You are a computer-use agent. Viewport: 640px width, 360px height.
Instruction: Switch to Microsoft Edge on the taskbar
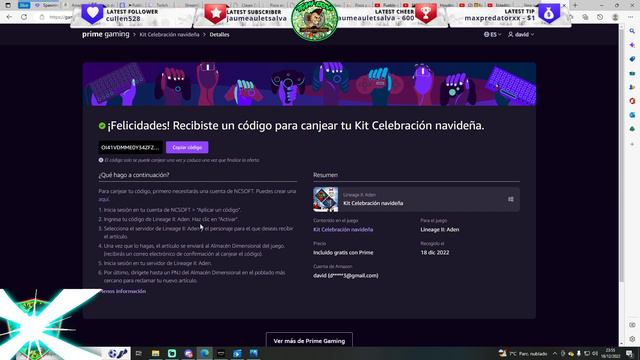pos(204,353)
